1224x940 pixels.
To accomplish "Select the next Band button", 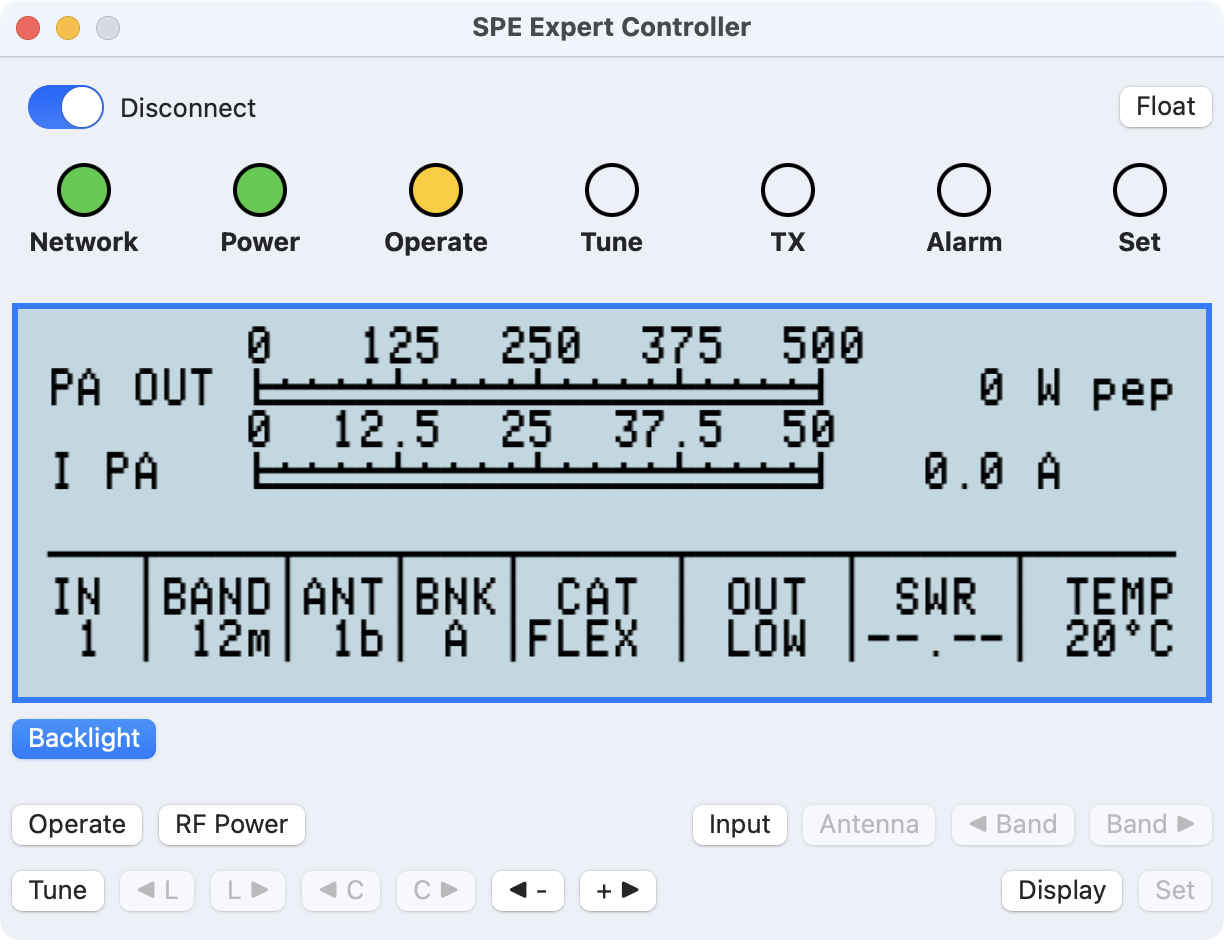I will coord(1151,825).
